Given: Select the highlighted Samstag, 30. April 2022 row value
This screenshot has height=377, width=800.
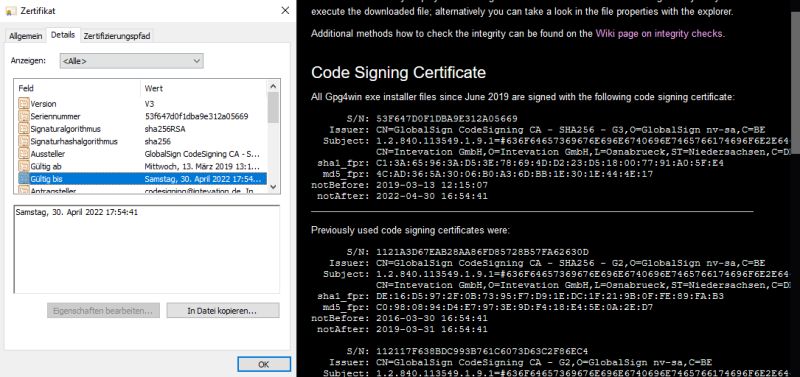Looking at the screenshot, I should click(204, 179).
